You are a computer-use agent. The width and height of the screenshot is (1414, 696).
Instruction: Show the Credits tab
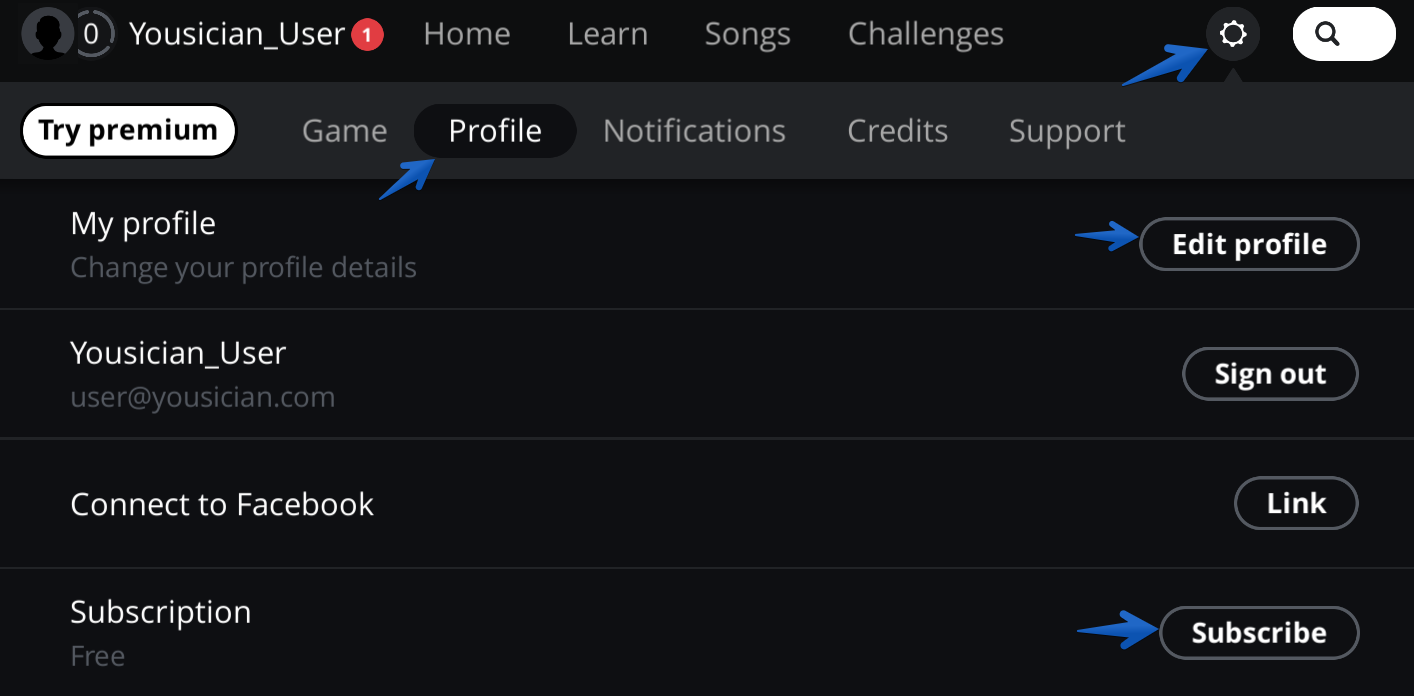coord(898,131)
